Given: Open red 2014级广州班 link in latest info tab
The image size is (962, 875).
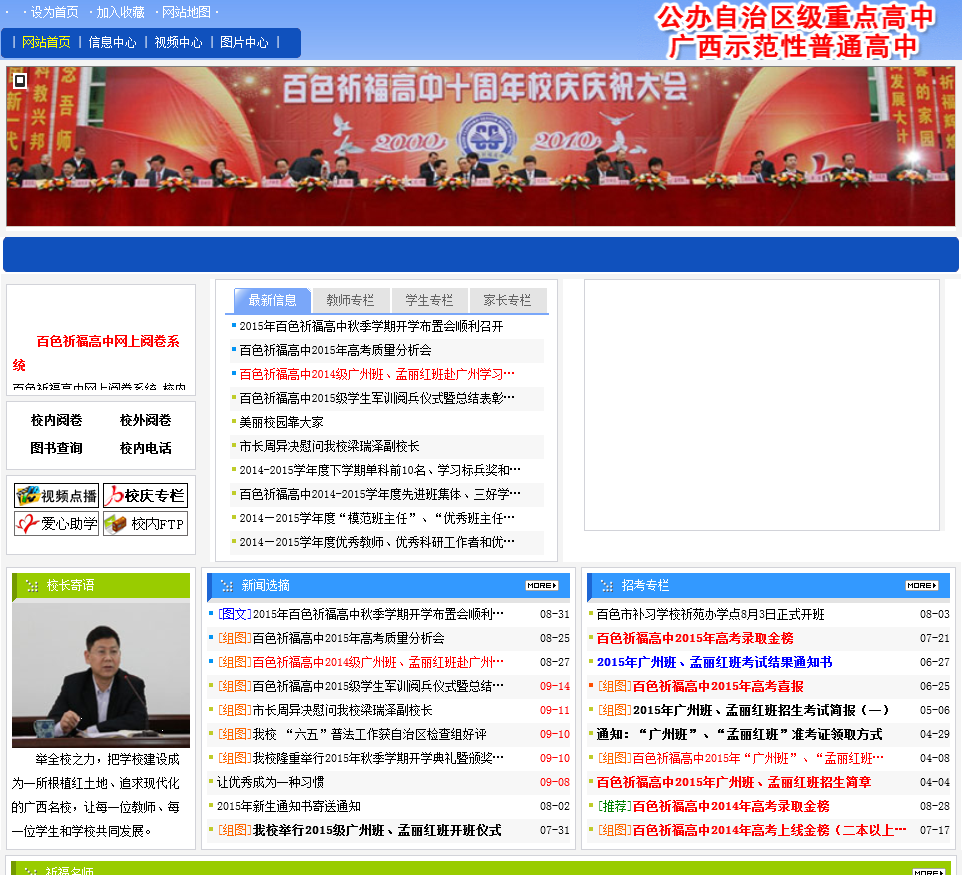Looking at the screenshot, I should 377,374.
